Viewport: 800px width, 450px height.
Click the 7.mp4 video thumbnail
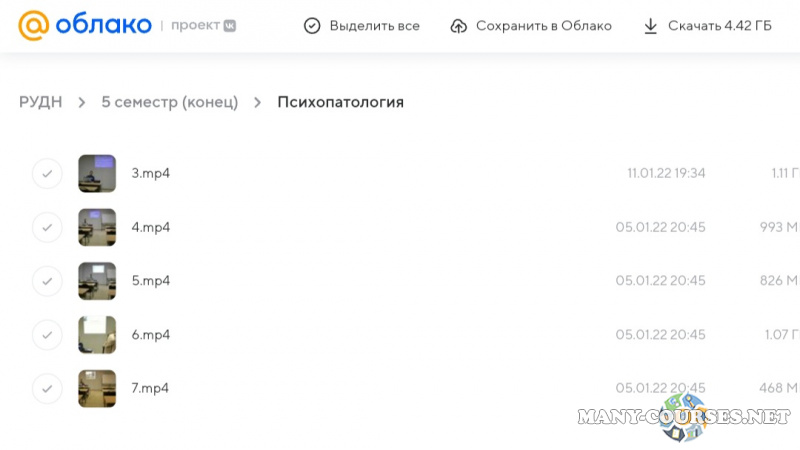click(x=97, y=388)
